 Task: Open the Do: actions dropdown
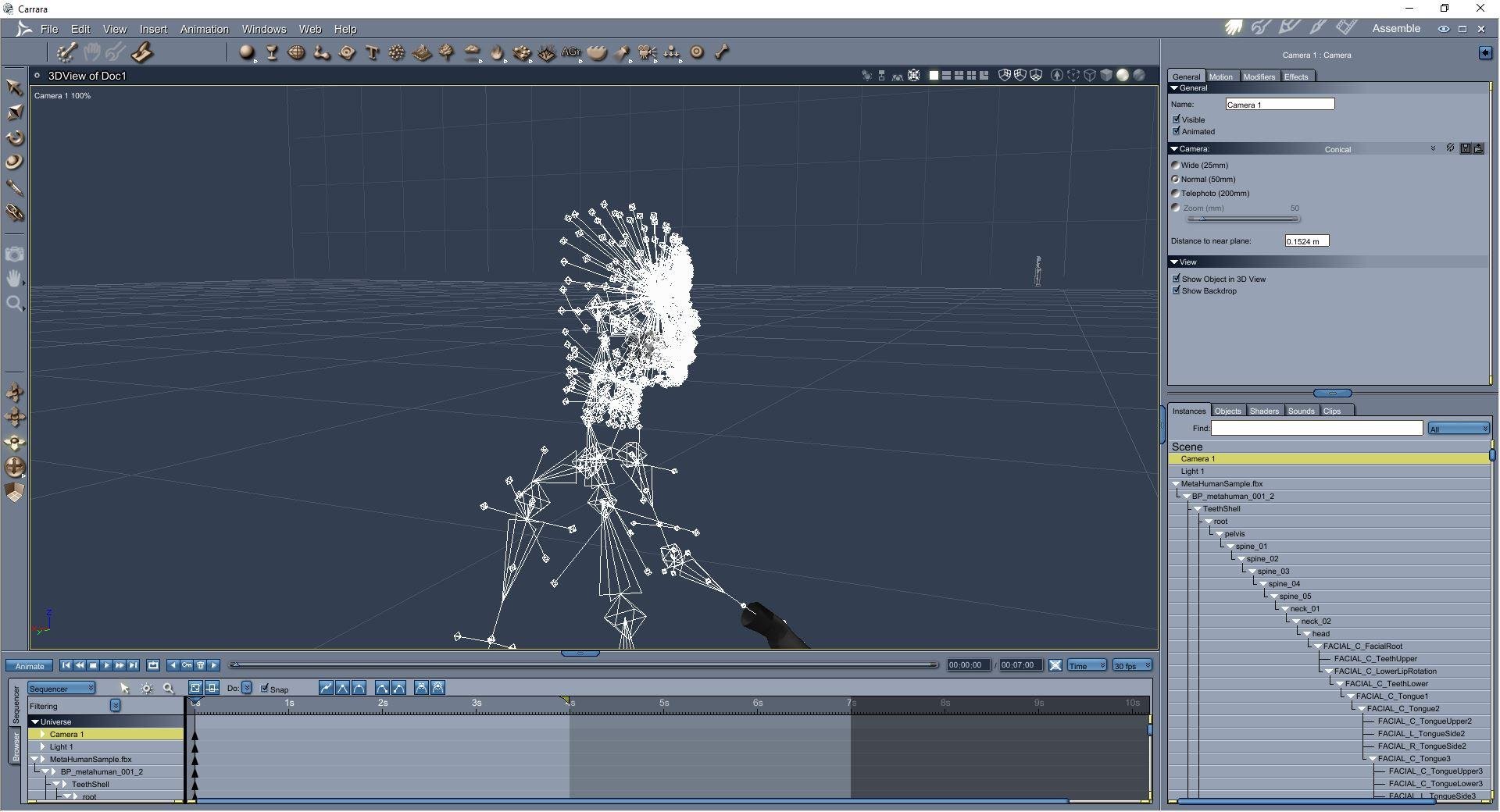point(246,688)
